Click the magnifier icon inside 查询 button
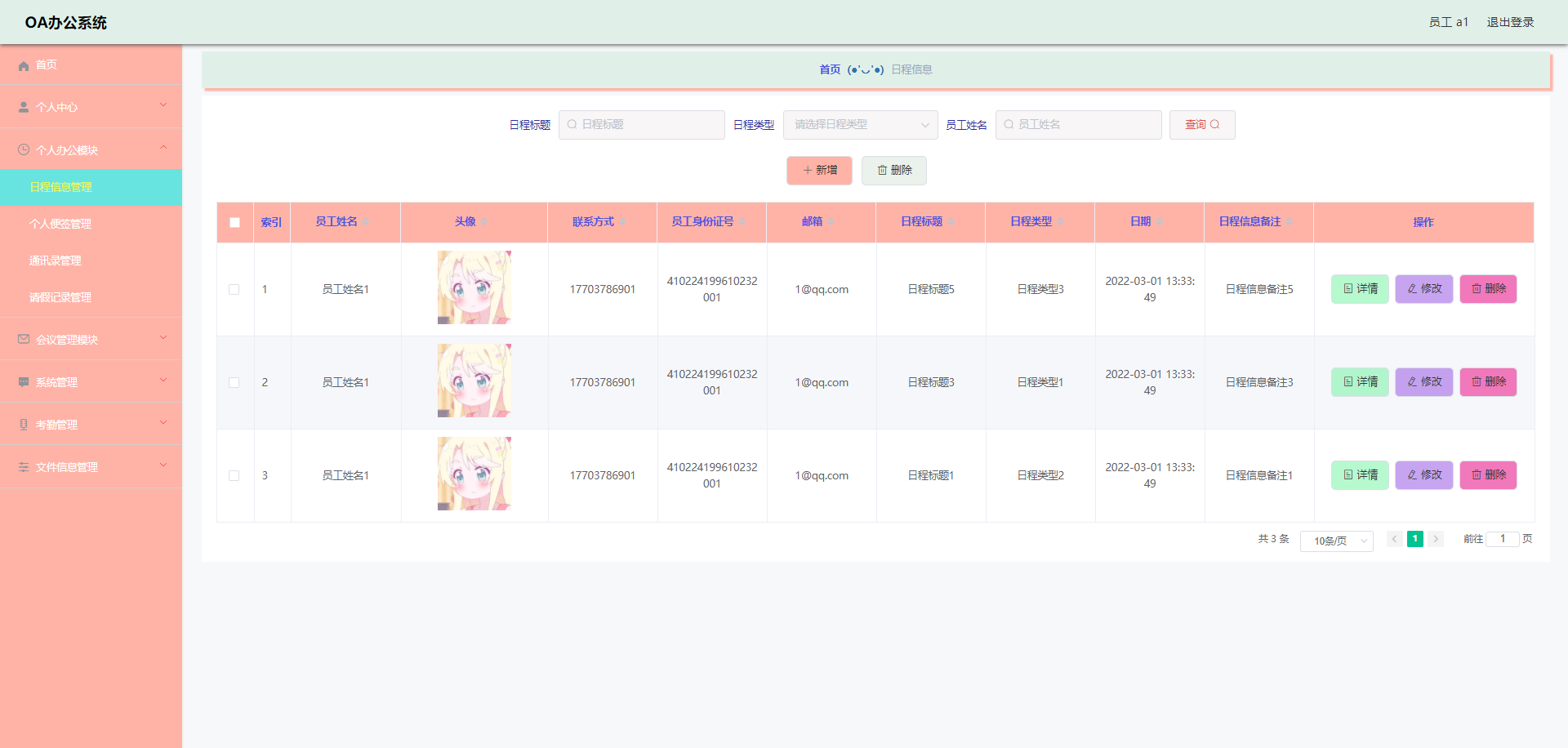1568x748 pixels. click(x=1214, y=124)
